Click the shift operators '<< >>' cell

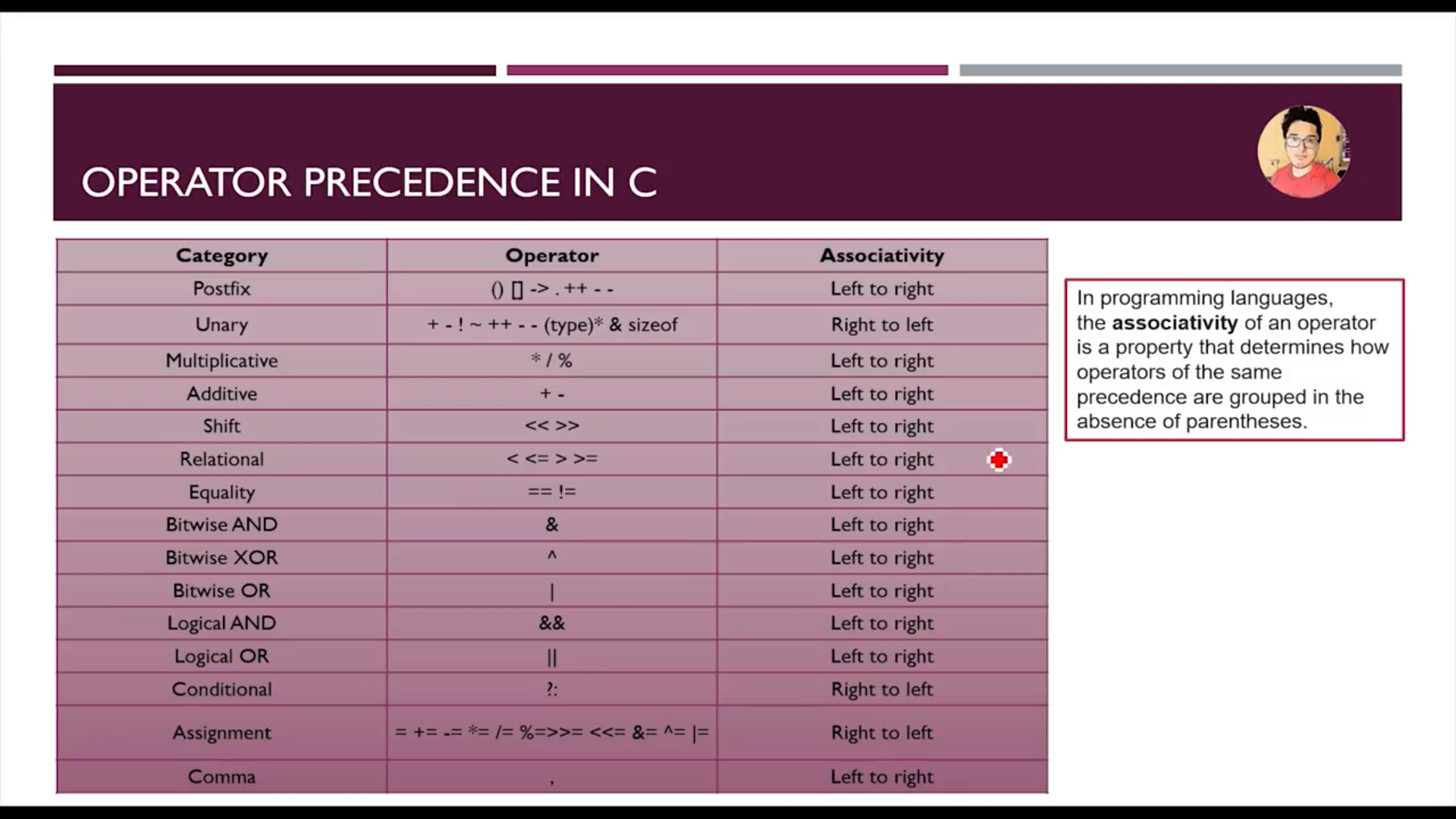[x=551, y=426]
